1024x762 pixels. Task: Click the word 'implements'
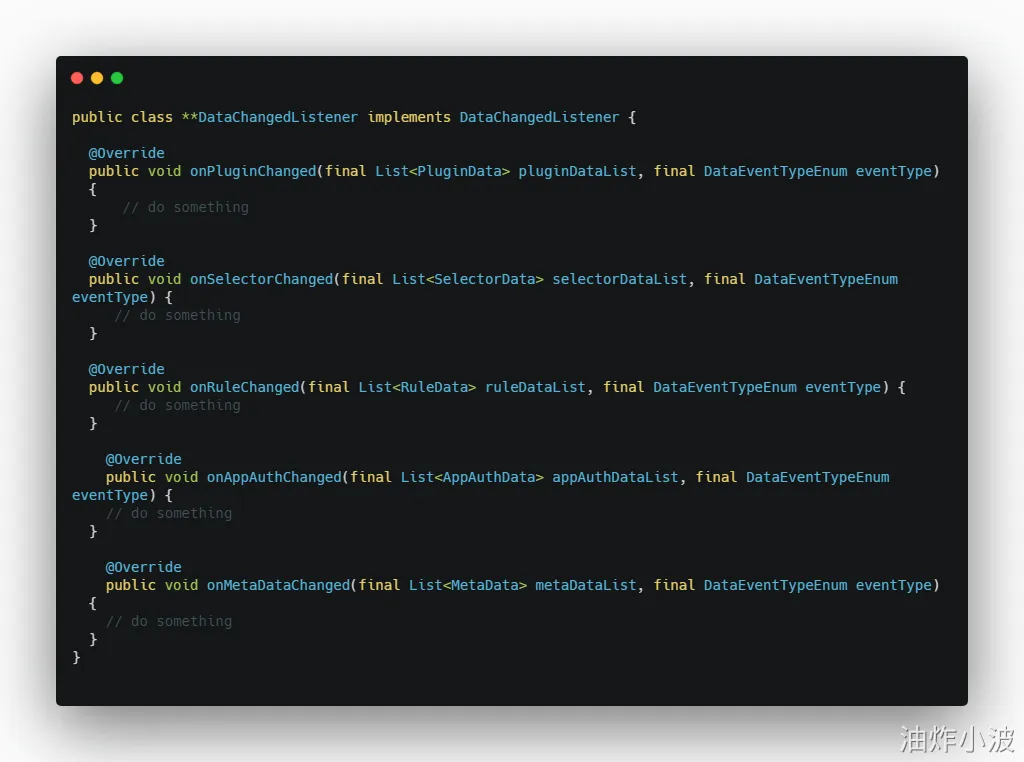tap(409, 118)
